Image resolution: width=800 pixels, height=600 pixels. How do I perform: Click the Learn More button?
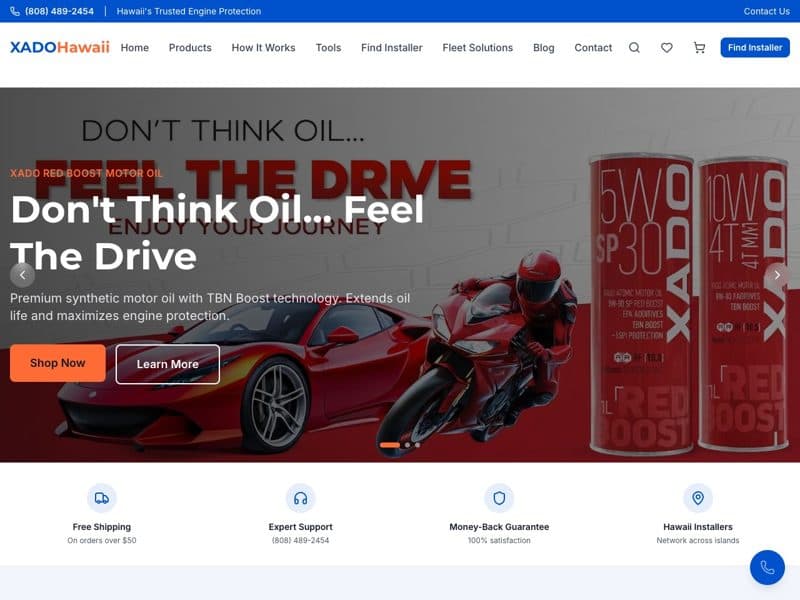pos(168,364)
